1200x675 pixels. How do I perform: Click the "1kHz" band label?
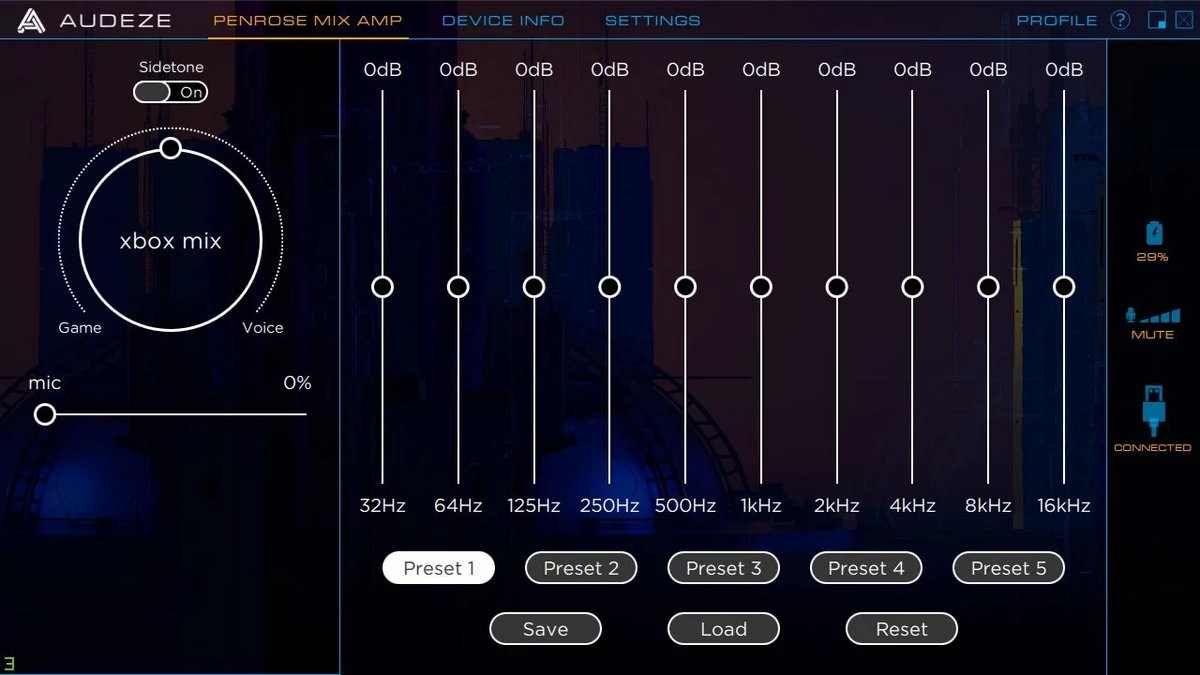pyautogui.click(x=761, y=506)
